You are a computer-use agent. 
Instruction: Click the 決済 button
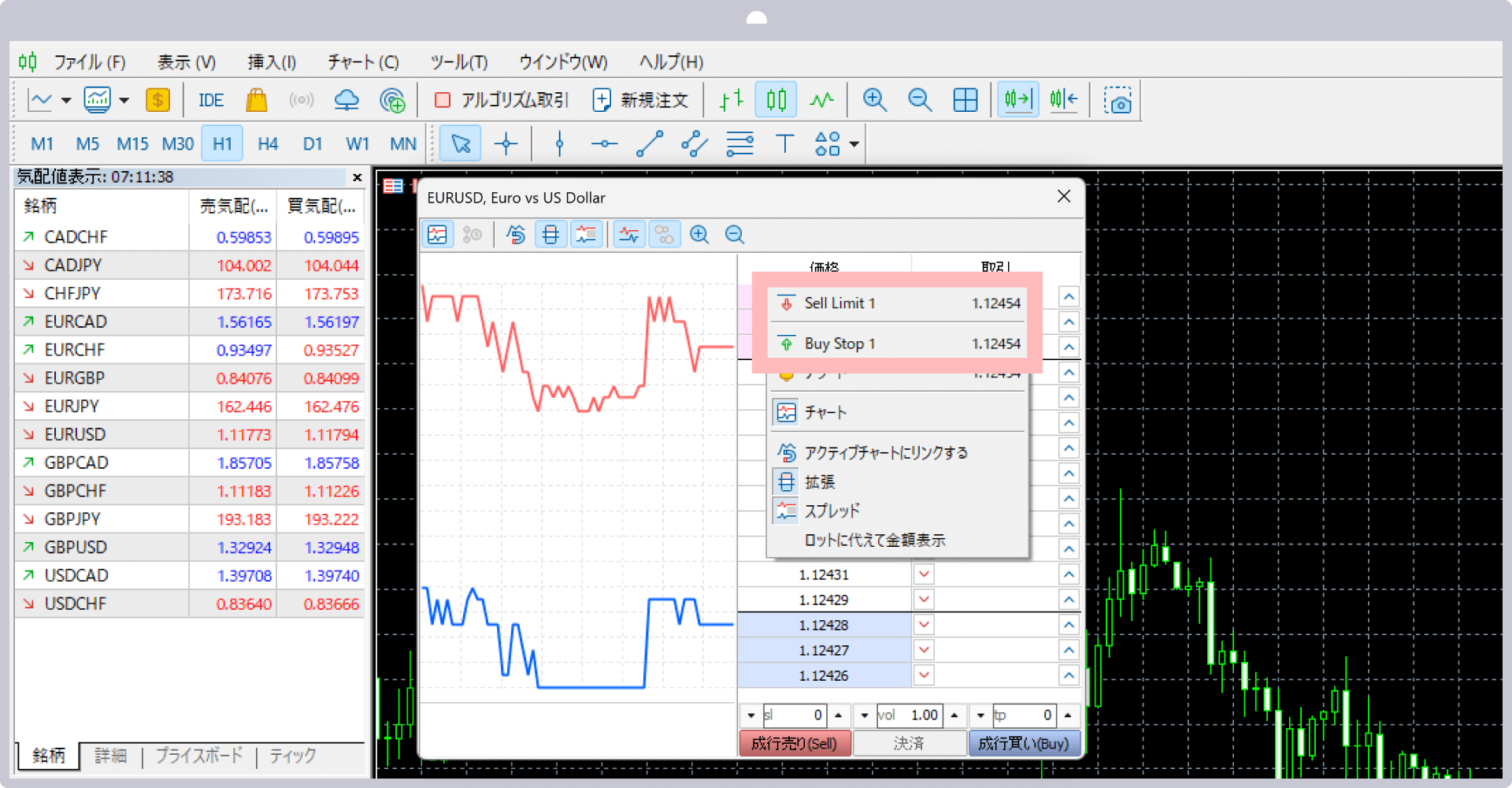pyautogui.click(x=910, y=742)
